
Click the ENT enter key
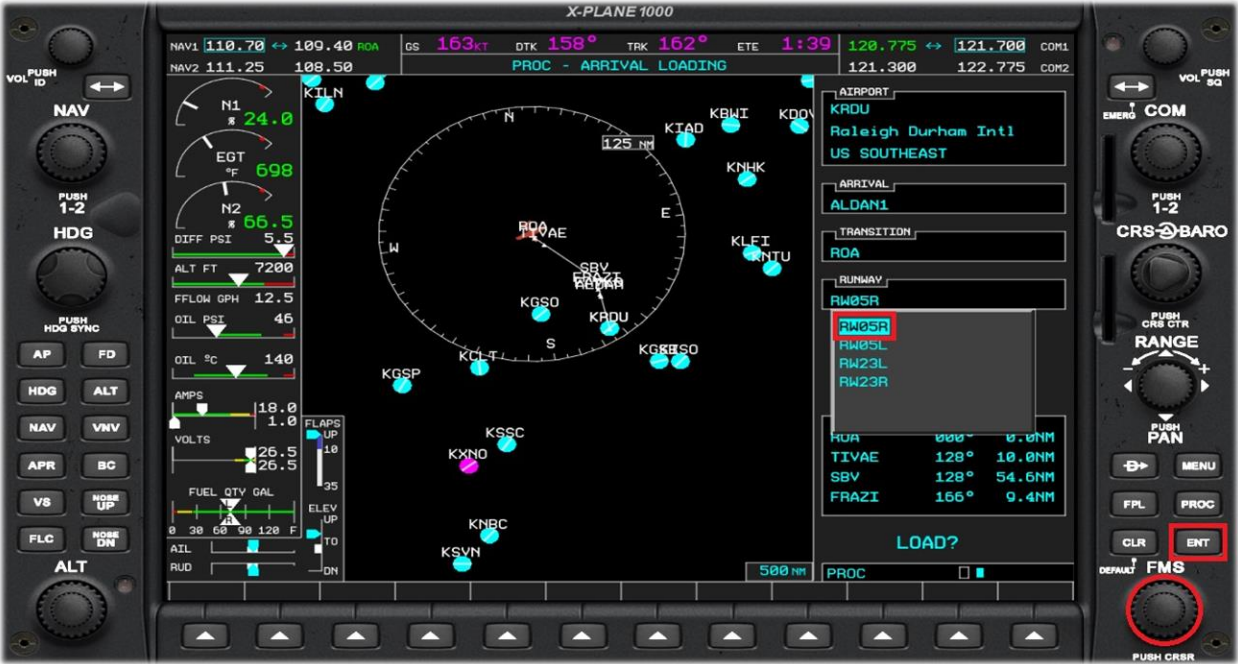coord(1197,542)
